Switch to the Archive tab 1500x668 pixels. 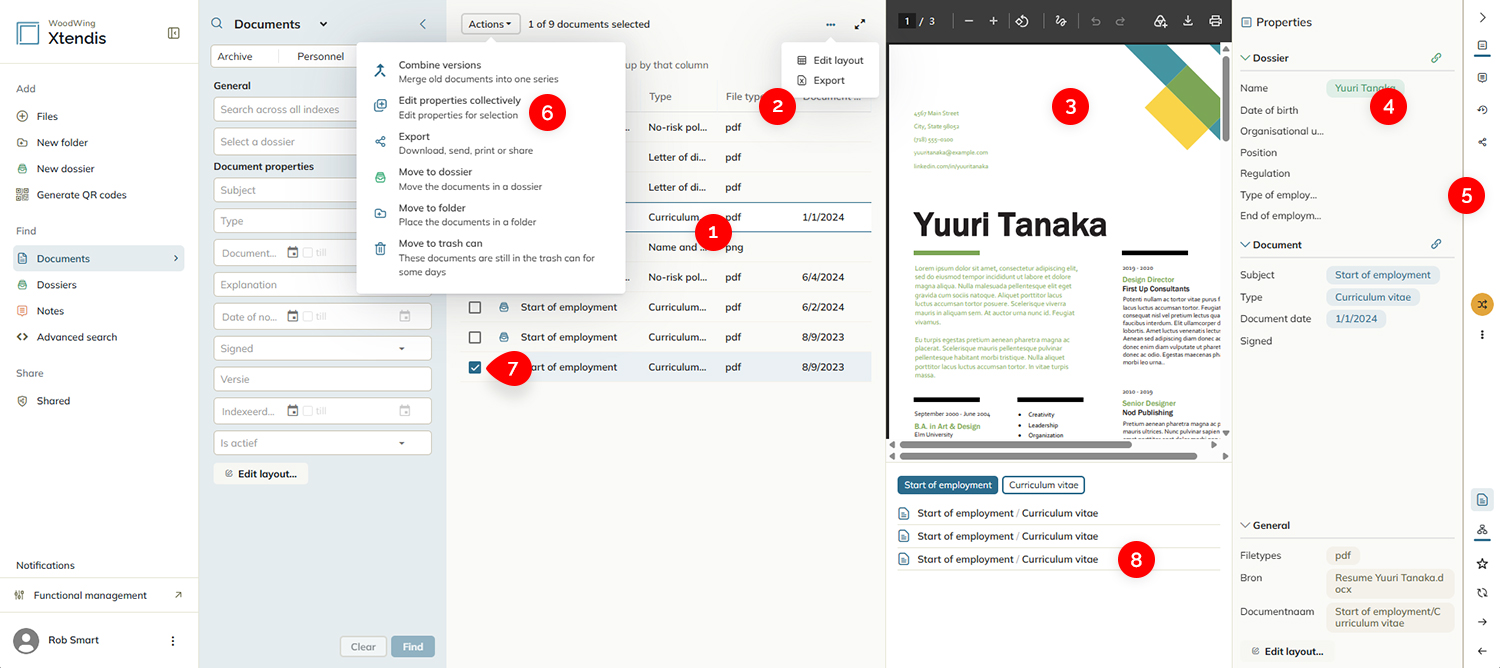pyautogui.click(x=235, y=56)
